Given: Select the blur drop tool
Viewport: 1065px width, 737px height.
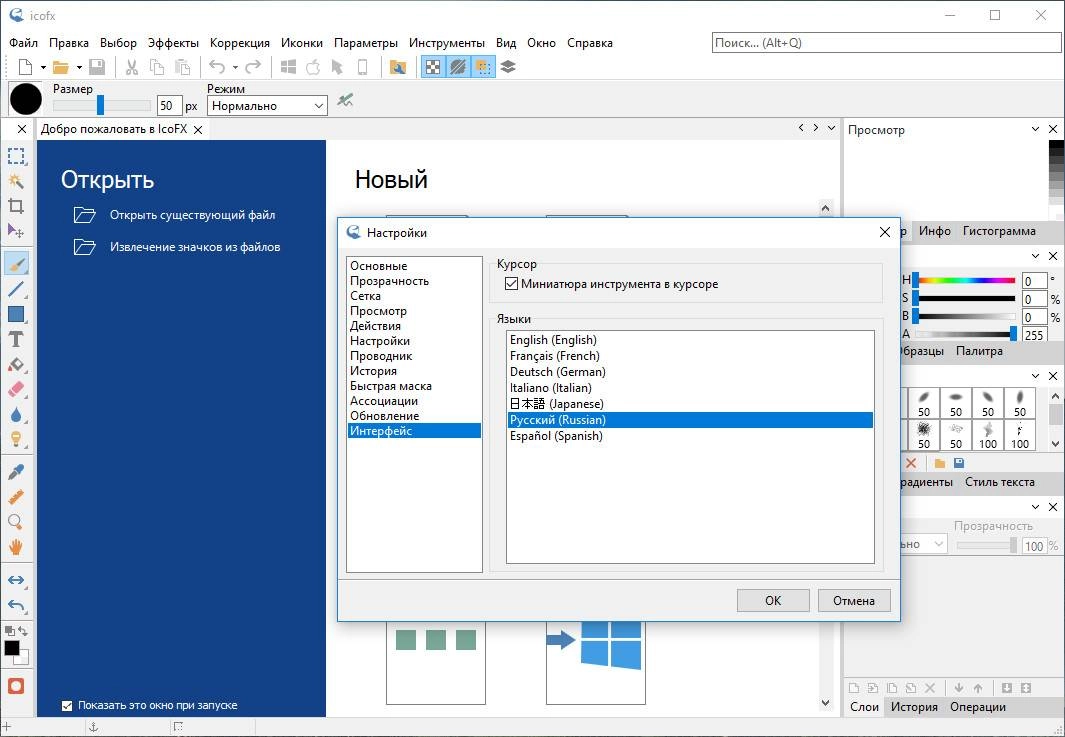Looking at the screenshot, I should click(x=16, y=414).
